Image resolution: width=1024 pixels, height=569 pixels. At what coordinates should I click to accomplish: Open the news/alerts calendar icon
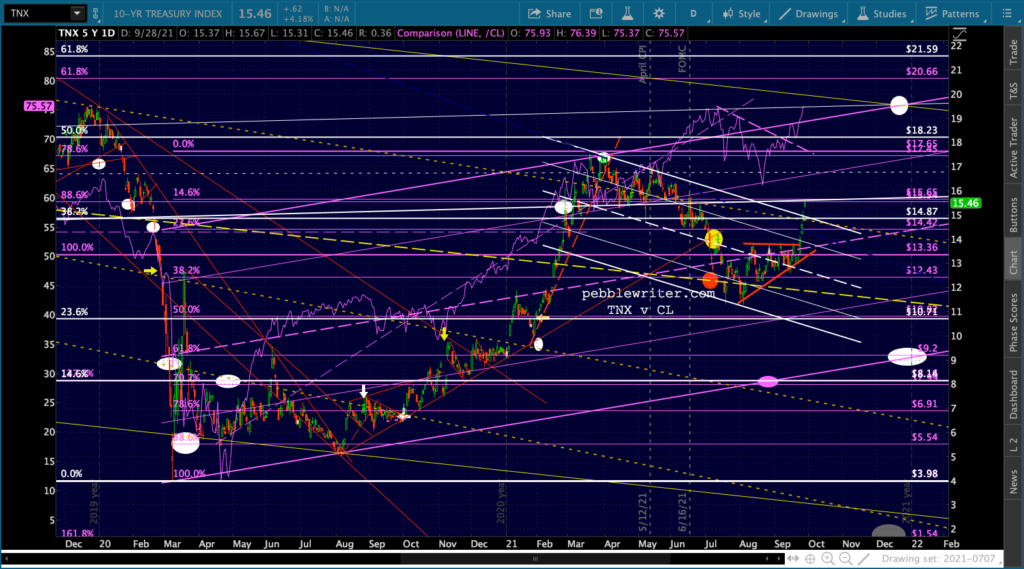(x=596, y=13)
